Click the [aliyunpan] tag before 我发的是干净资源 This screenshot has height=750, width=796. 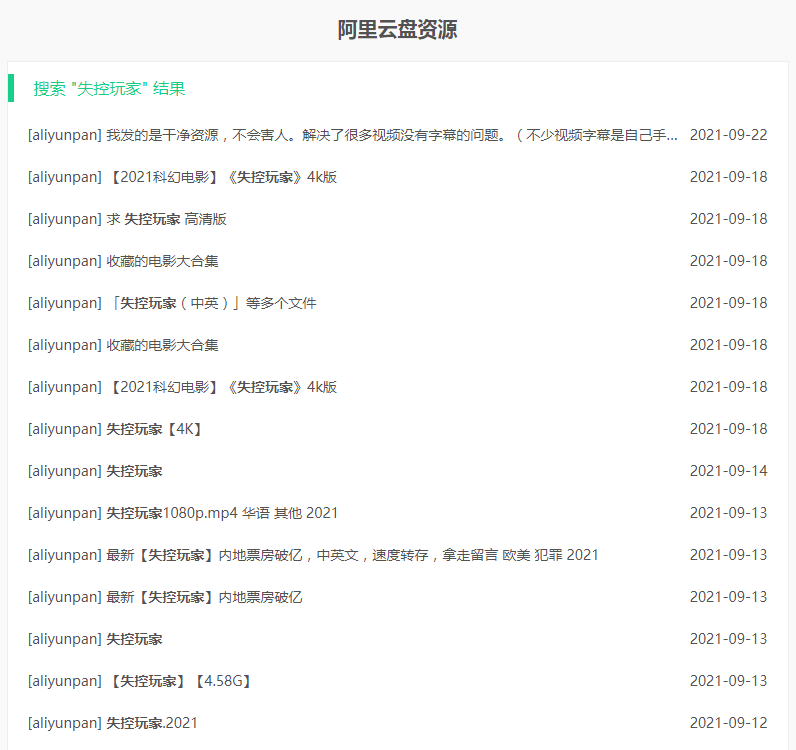click(x=65, y=135)
